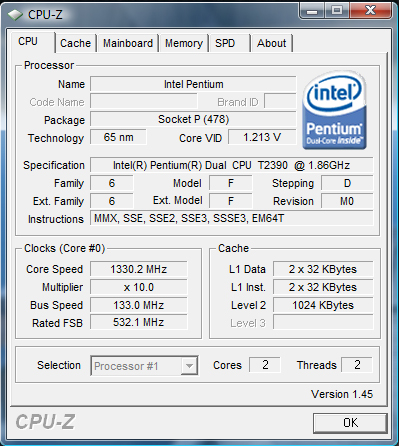
Task: Click the Rated FSB value 532.1 MHz
Action: tap(139, 322)
